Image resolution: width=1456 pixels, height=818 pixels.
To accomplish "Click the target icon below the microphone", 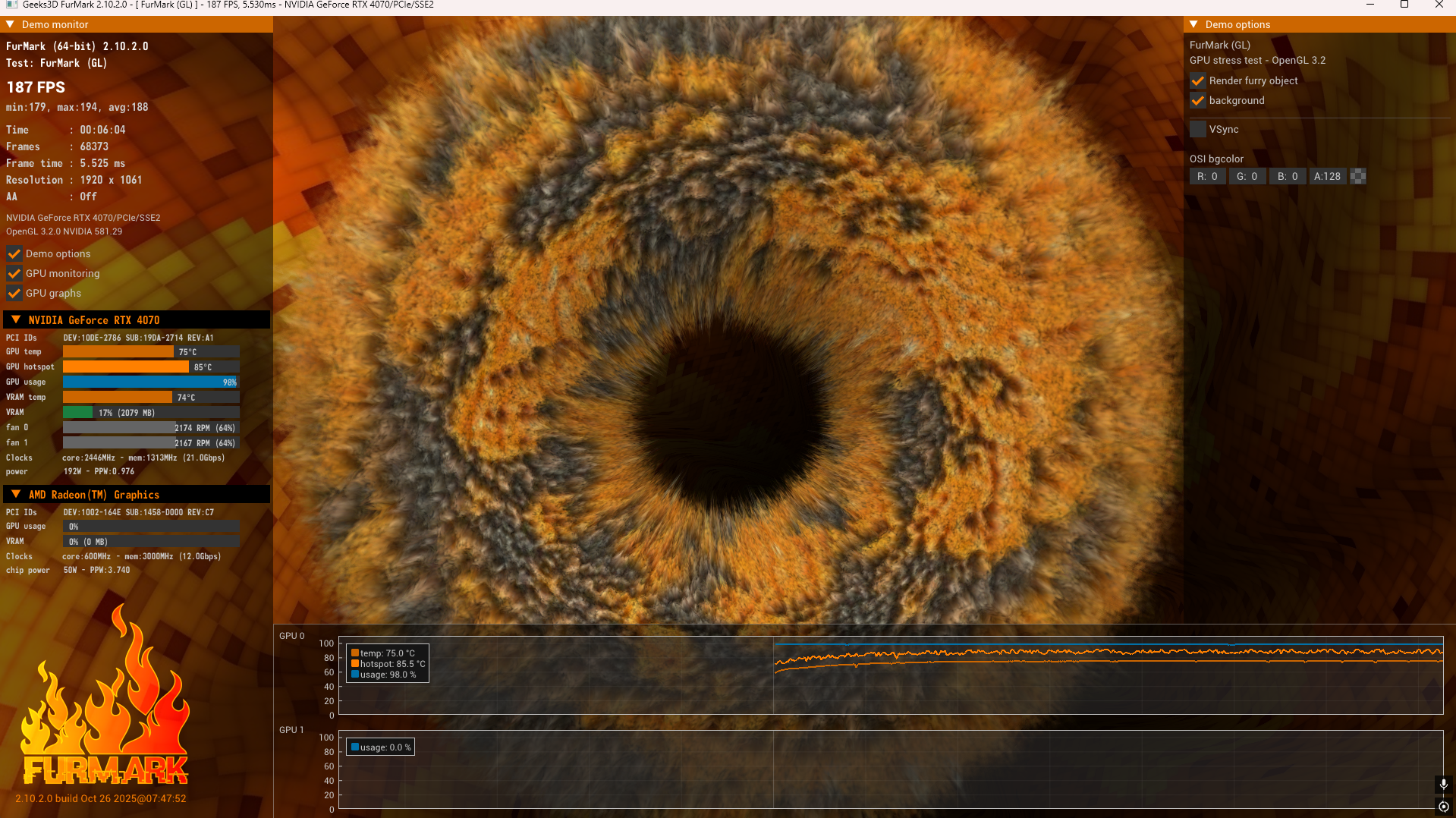I will click(1443, 807).
